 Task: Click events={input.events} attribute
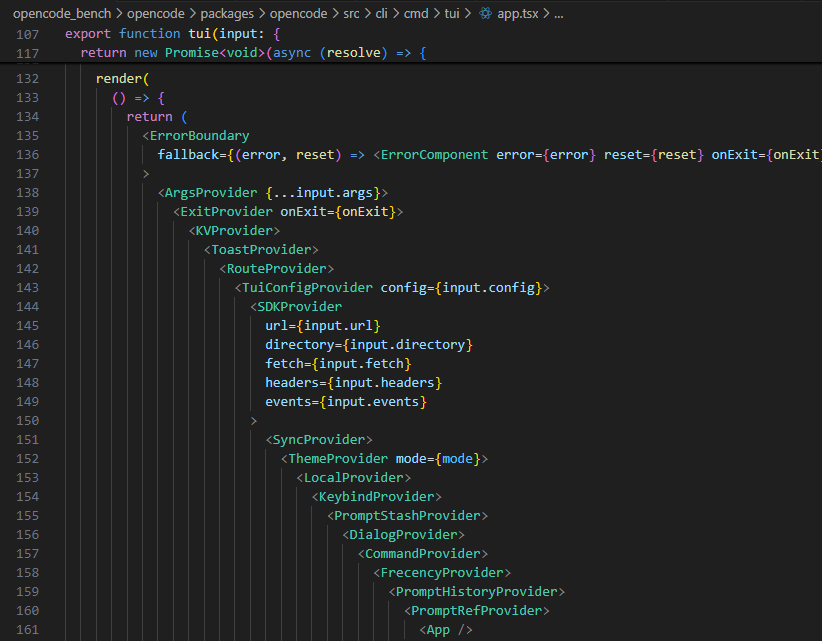click(345, 401)
